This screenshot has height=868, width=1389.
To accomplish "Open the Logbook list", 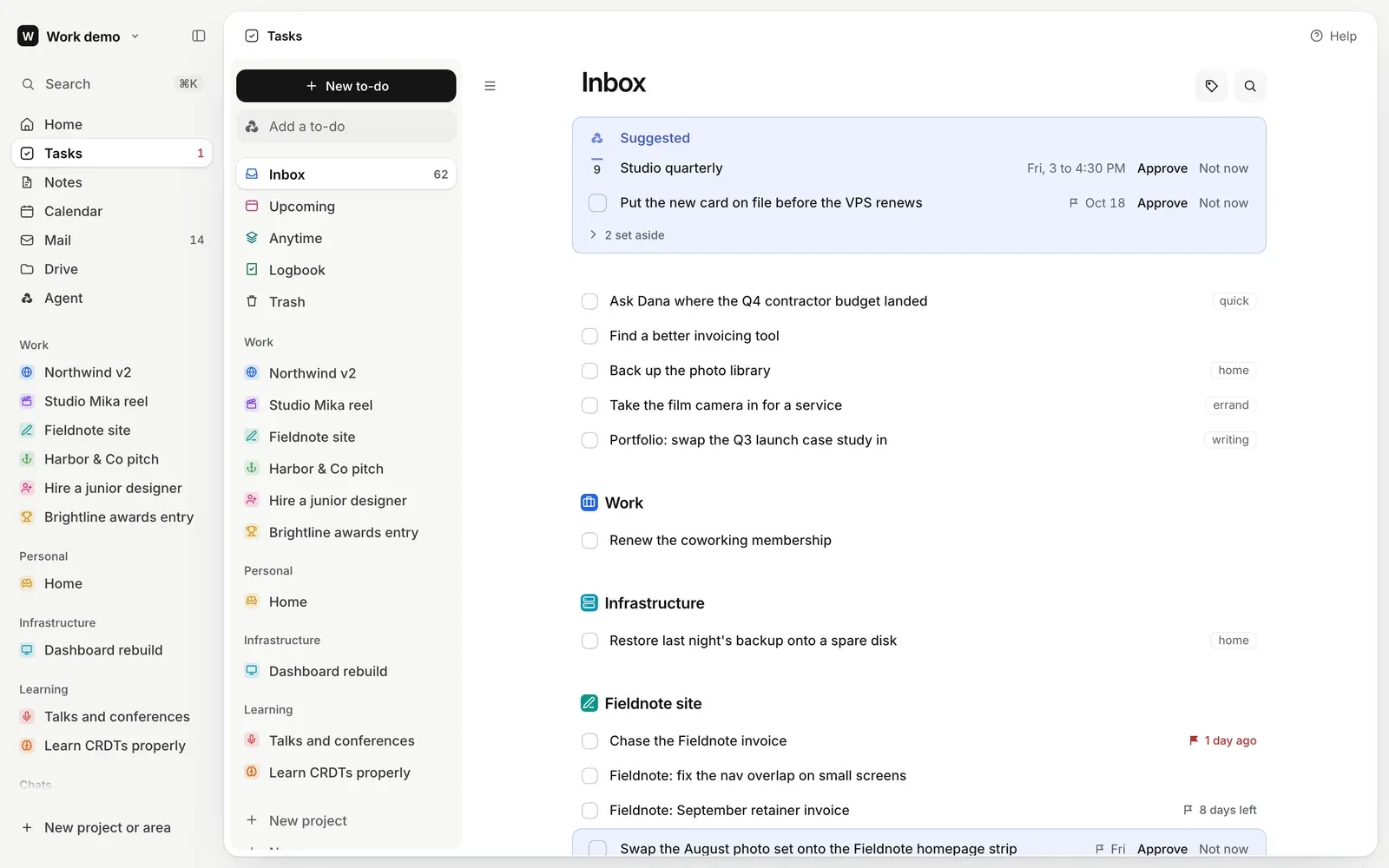I will pyautogui.click(x=346, y=270).
